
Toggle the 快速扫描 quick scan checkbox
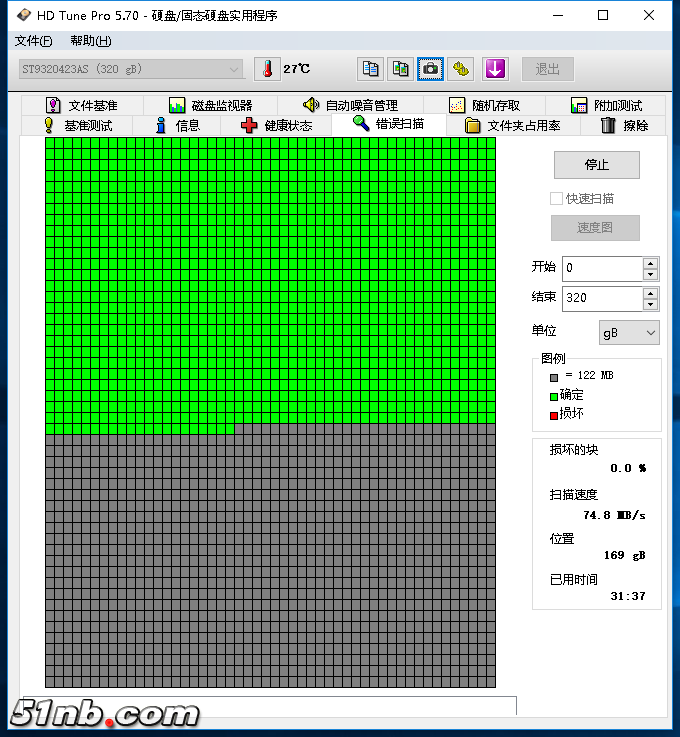[557, 199]
